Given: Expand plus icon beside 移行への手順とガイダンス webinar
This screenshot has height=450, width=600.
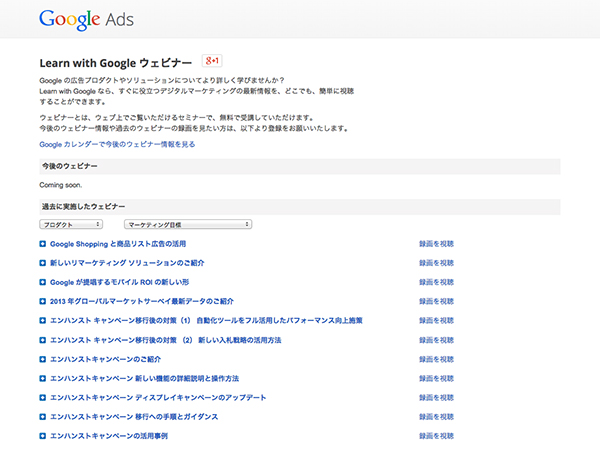Looking at the screenshot, I should tap(42, 416).
